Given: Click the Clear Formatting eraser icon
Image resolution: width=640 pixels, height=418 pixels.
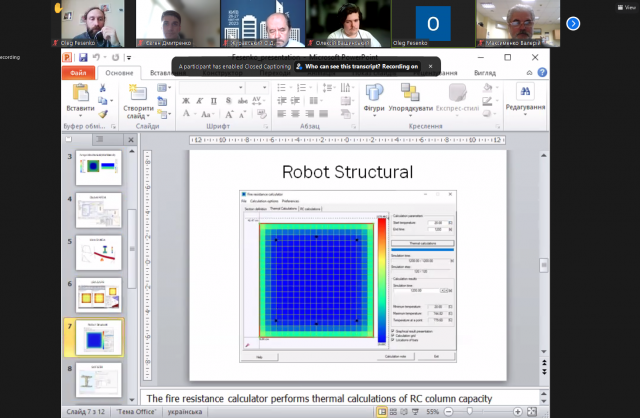Looking at the screenshot, I should click(262, 114).
